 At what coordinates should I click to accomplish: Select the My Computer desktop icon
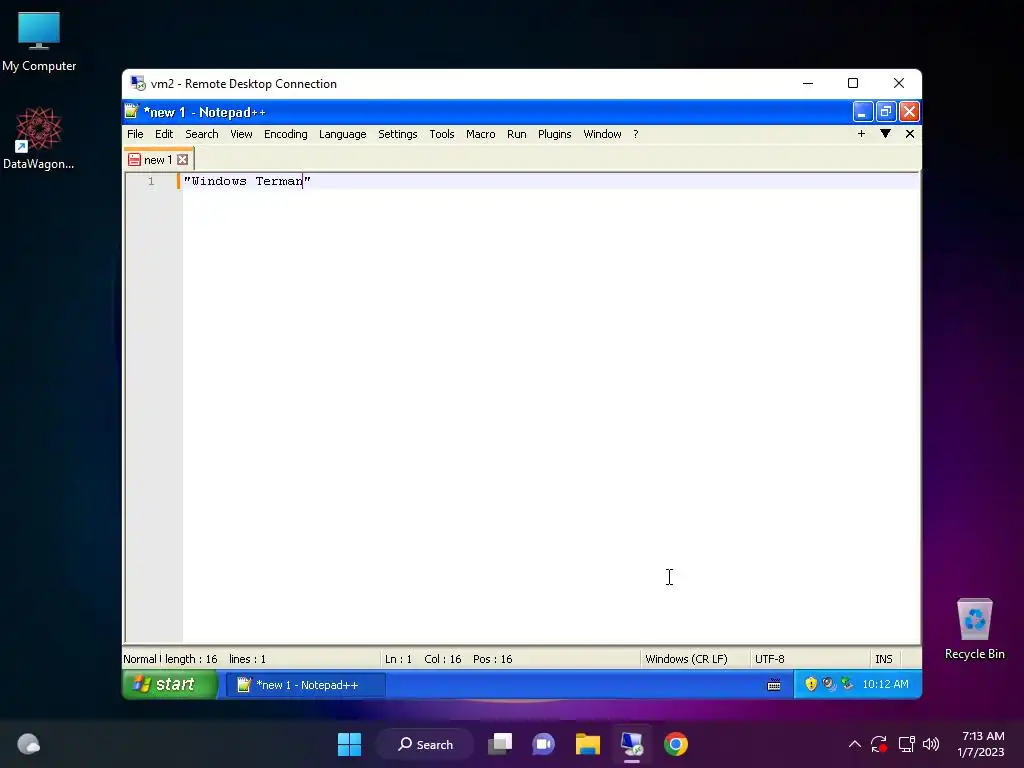tap(39, 42)
